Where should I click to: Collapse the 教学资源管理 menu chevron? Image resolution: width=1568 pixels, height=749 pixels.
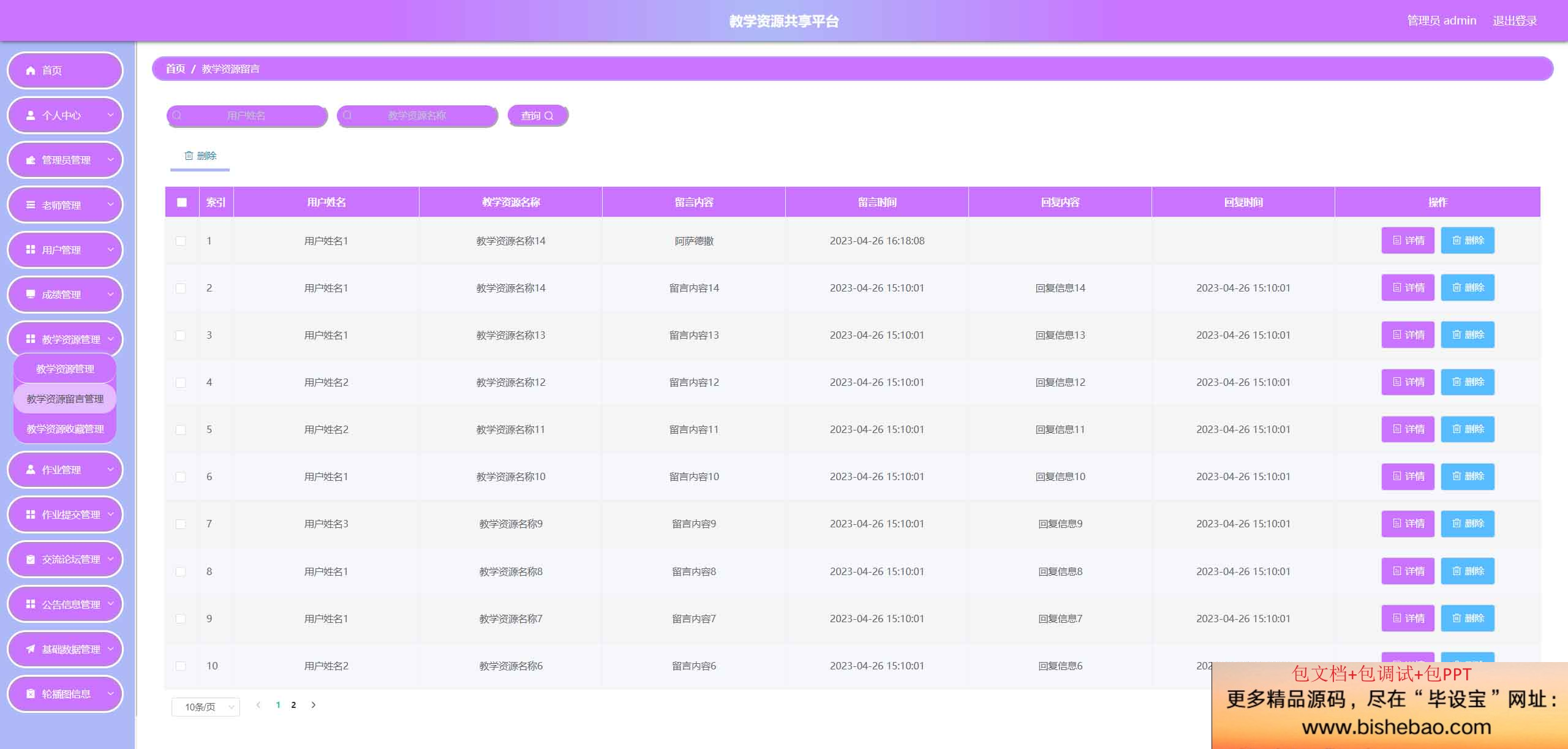[110, 339]
